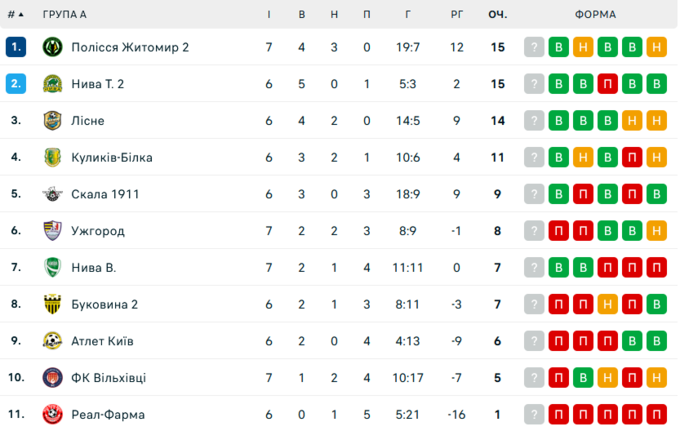The width and height of the screenshot is (680, 431).
Task: Click the blue position 2 badge
Action: click(x=15, y=84)
